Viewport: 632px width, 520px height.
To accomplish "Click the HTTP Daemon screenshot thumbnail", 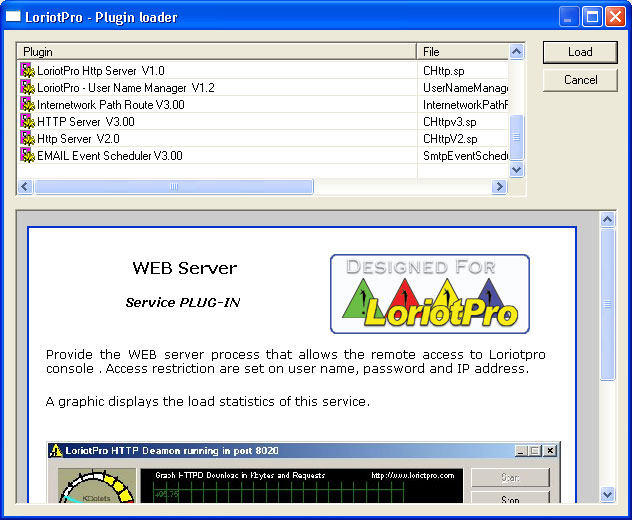I will pos(303,471).
